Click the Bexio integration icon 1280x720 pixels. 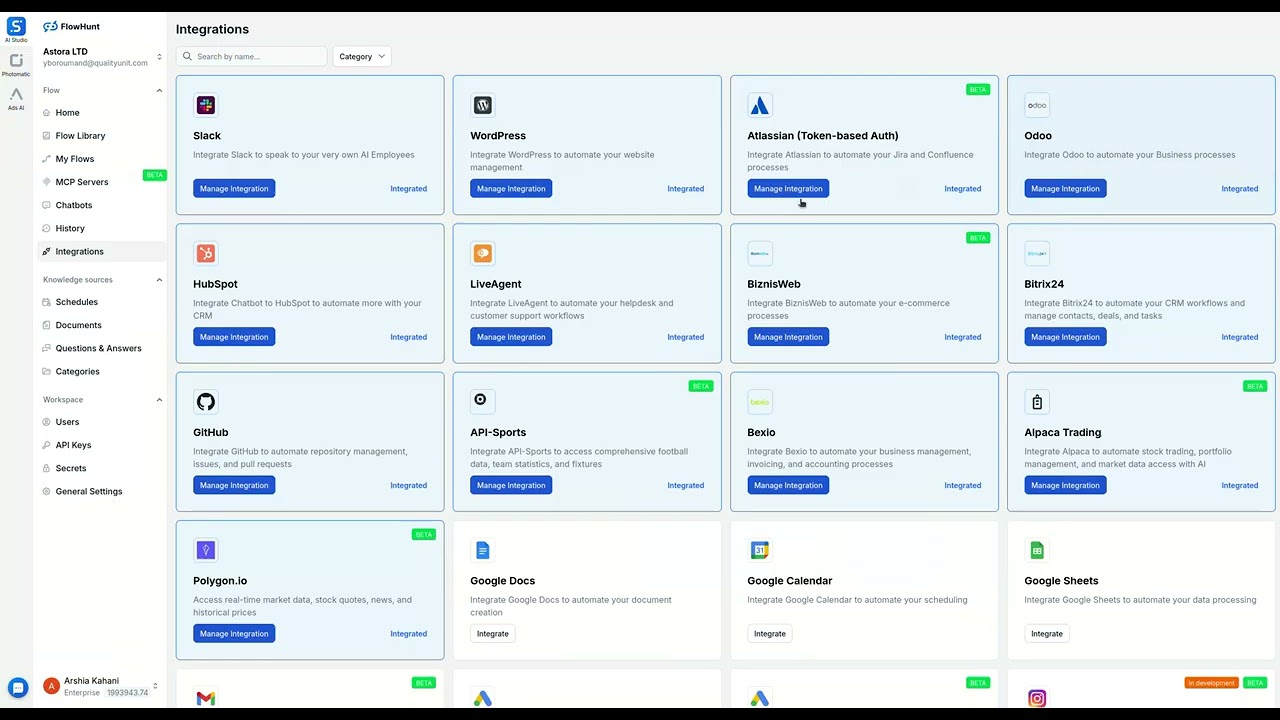pyautogui.click(x=760, y=402)
